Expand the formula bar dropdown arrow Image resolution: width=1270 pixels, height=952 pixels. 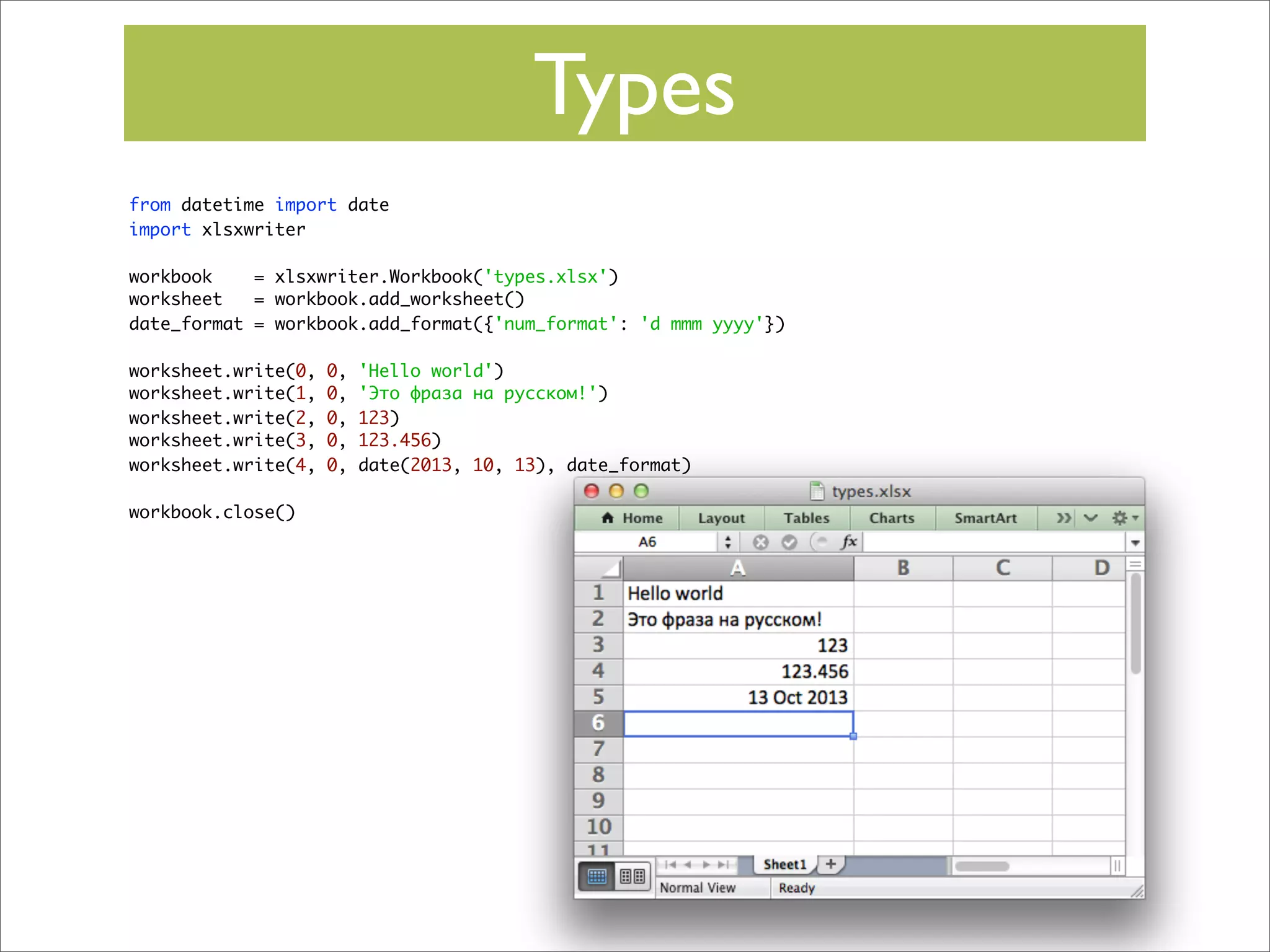1135,543
